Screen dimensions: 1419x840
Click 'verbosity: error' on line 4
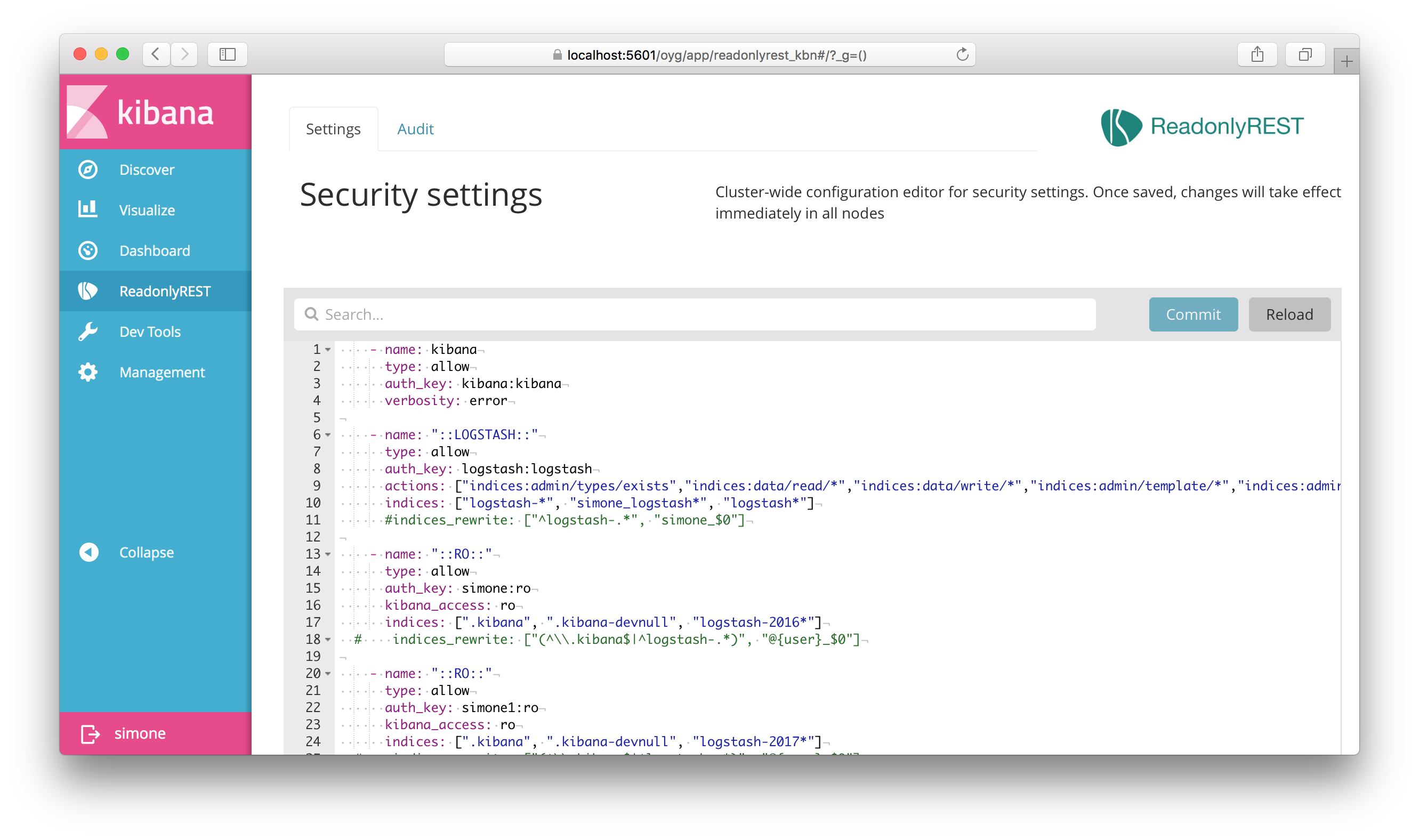coord(446,401)
